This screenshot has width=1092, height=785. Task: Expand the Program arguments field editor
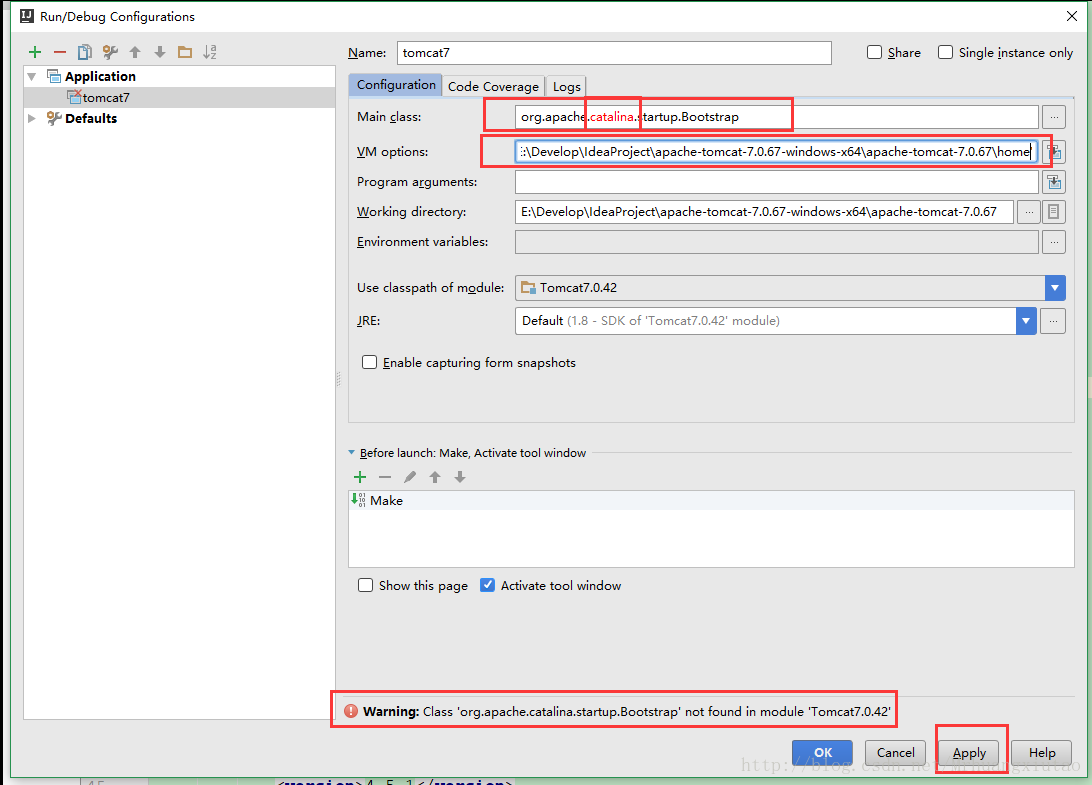coord(1054,182)
